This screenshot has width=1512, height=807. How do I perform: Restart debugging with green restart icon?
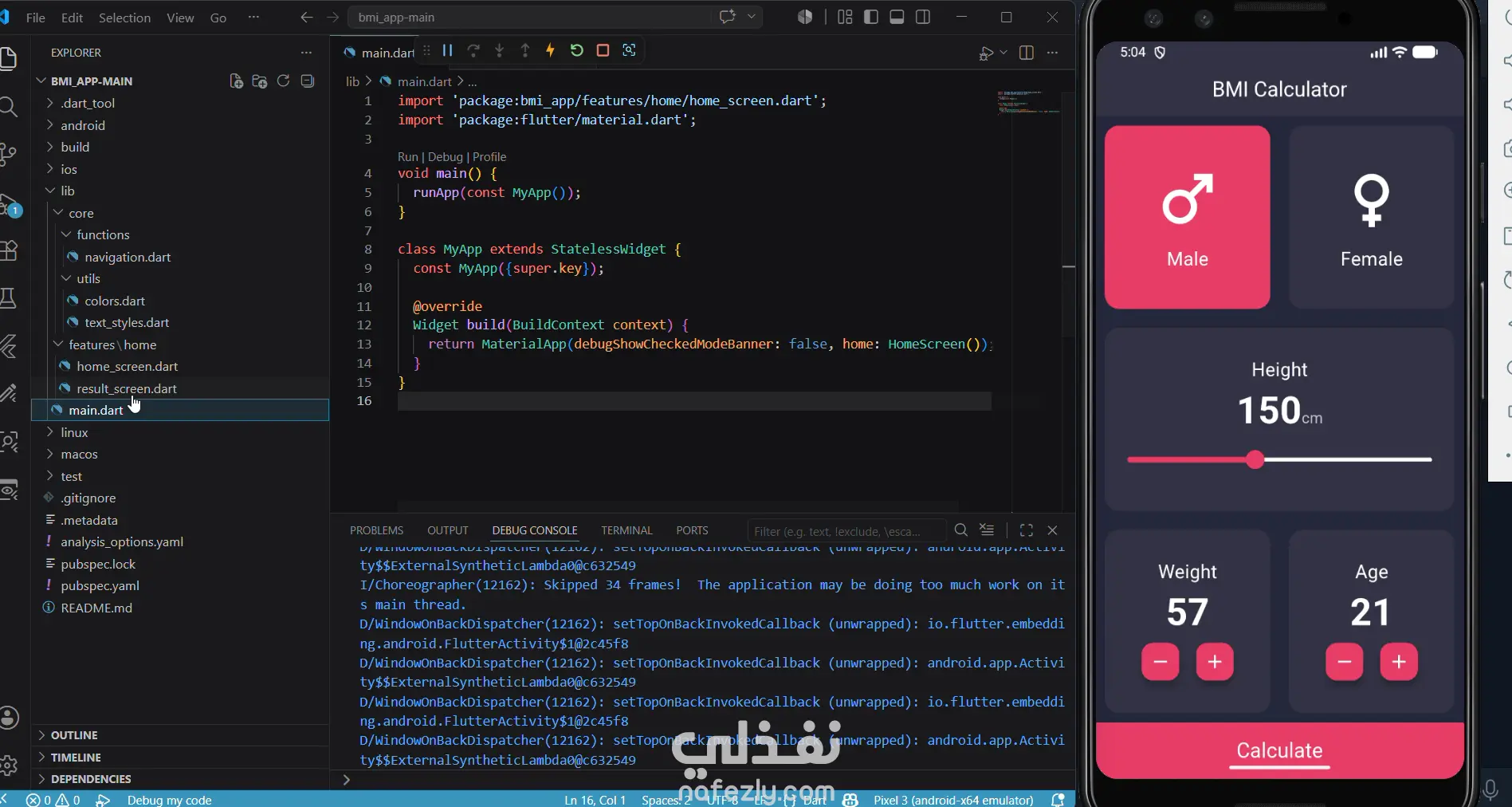pos(576,50)
